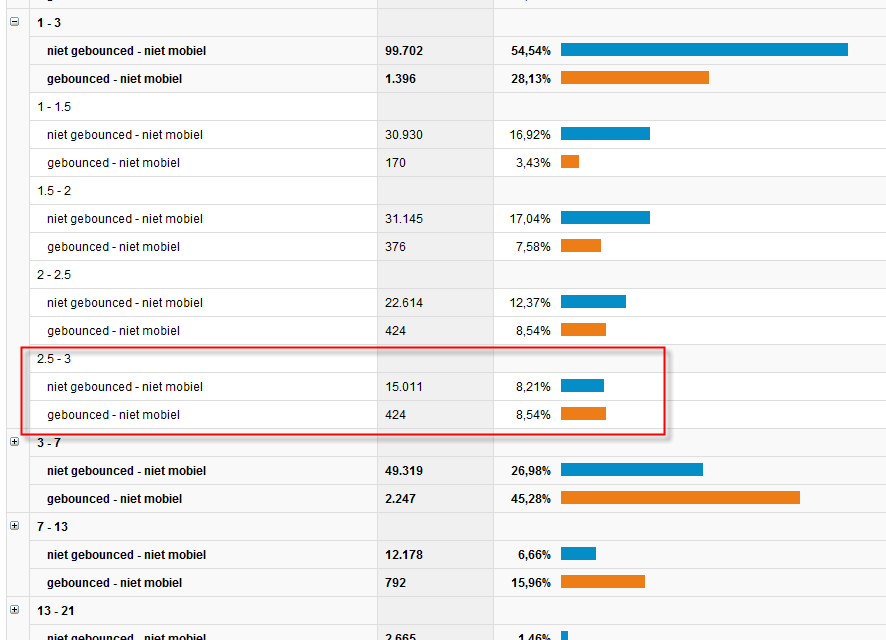Select the 1 - 1.5 subgroup row label

[x=54, y=107]
